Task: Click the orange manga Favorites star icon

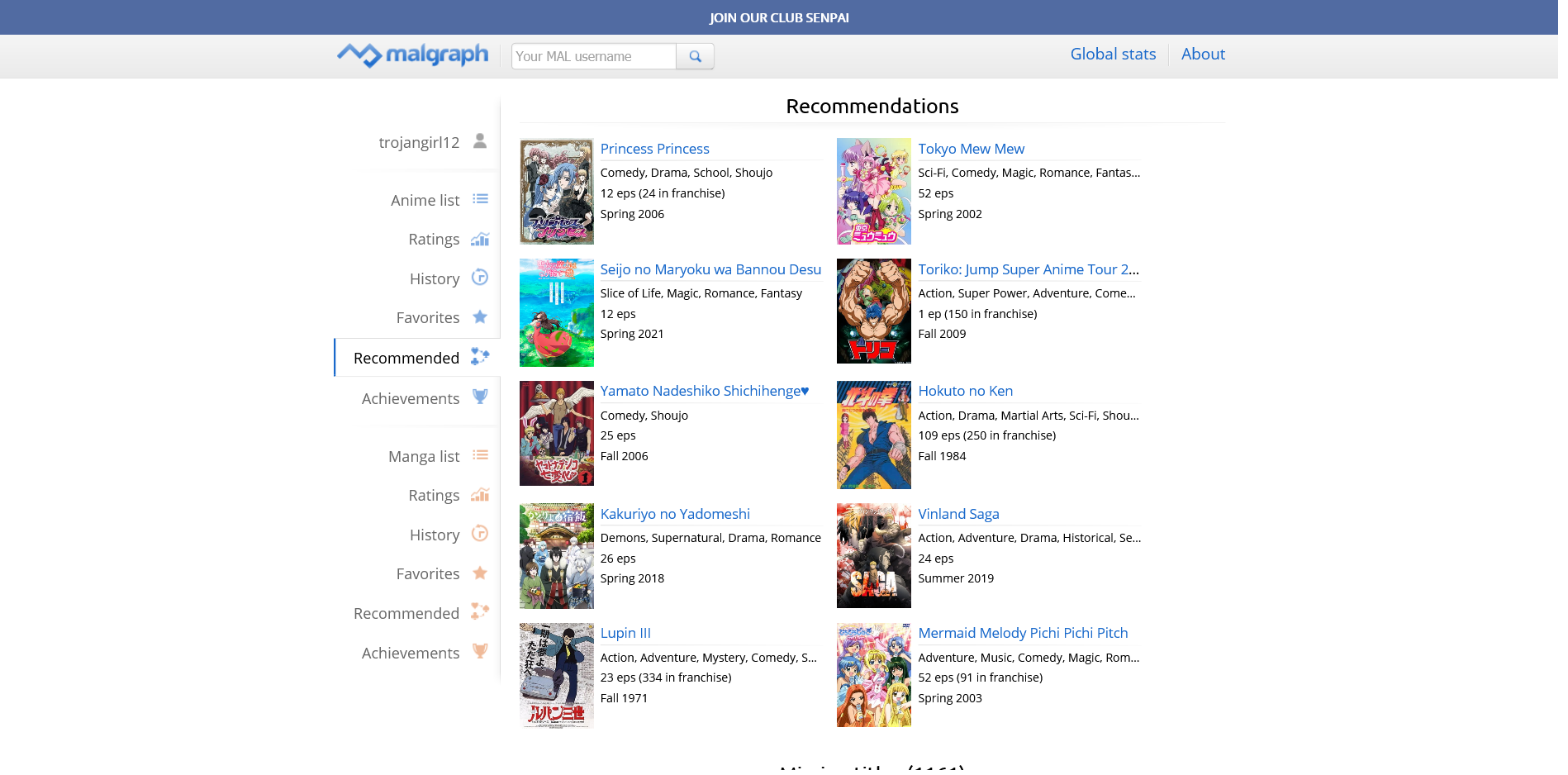Action: click(x=480, y=573)
